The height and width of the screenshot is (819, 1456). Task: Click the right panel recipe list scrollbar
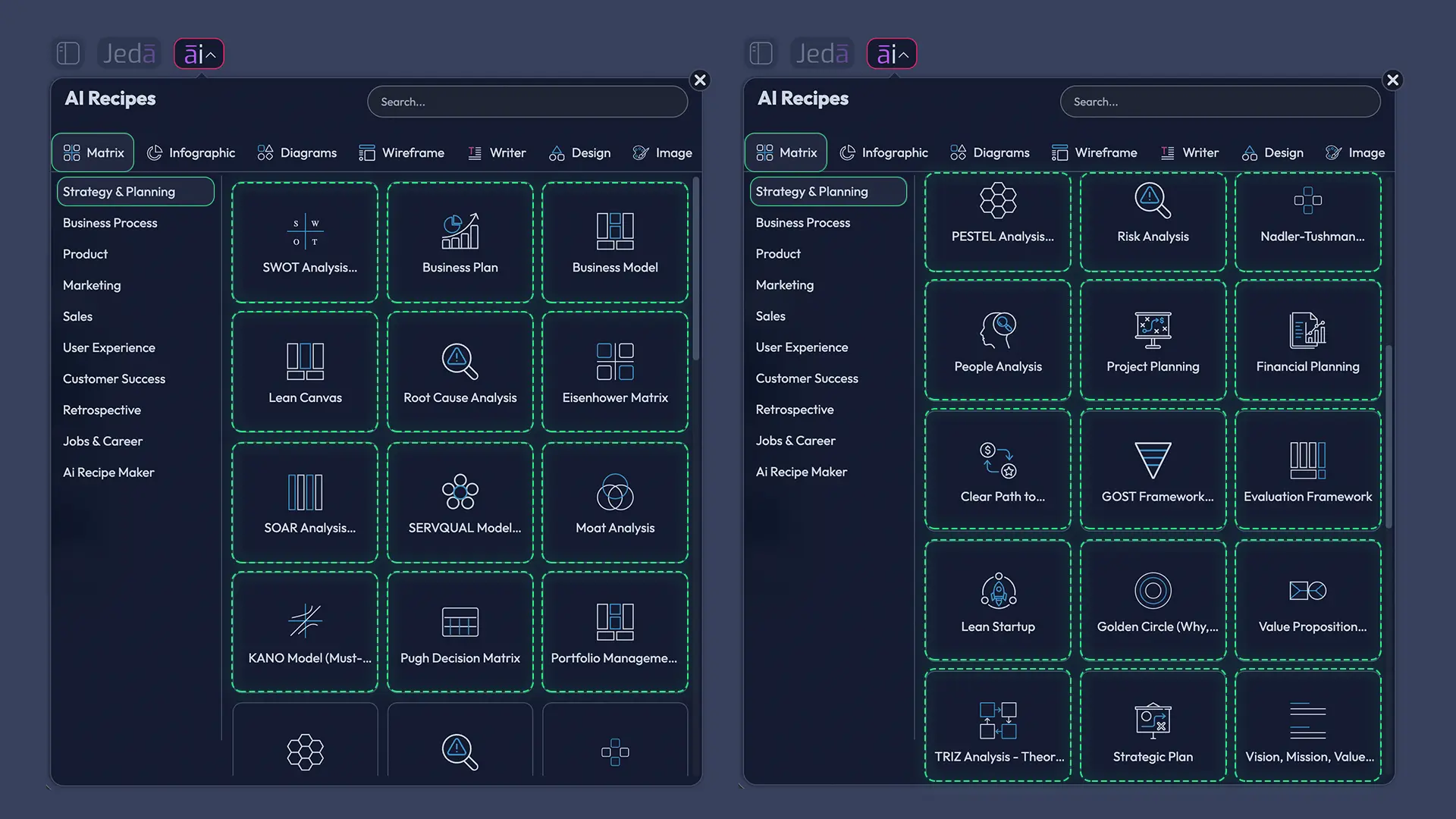click(1389, 437)
